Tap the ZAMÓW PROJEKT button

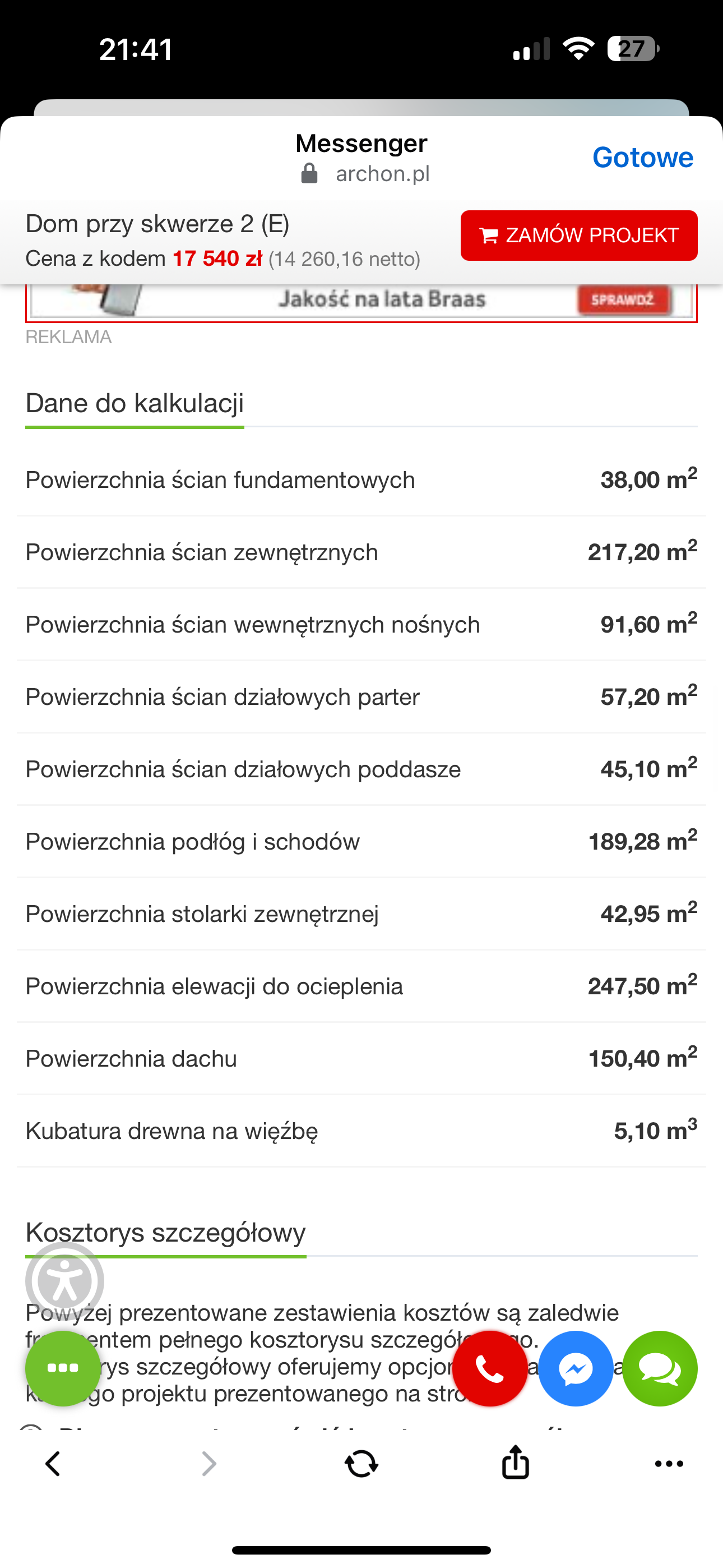click(x=579, y=236)
